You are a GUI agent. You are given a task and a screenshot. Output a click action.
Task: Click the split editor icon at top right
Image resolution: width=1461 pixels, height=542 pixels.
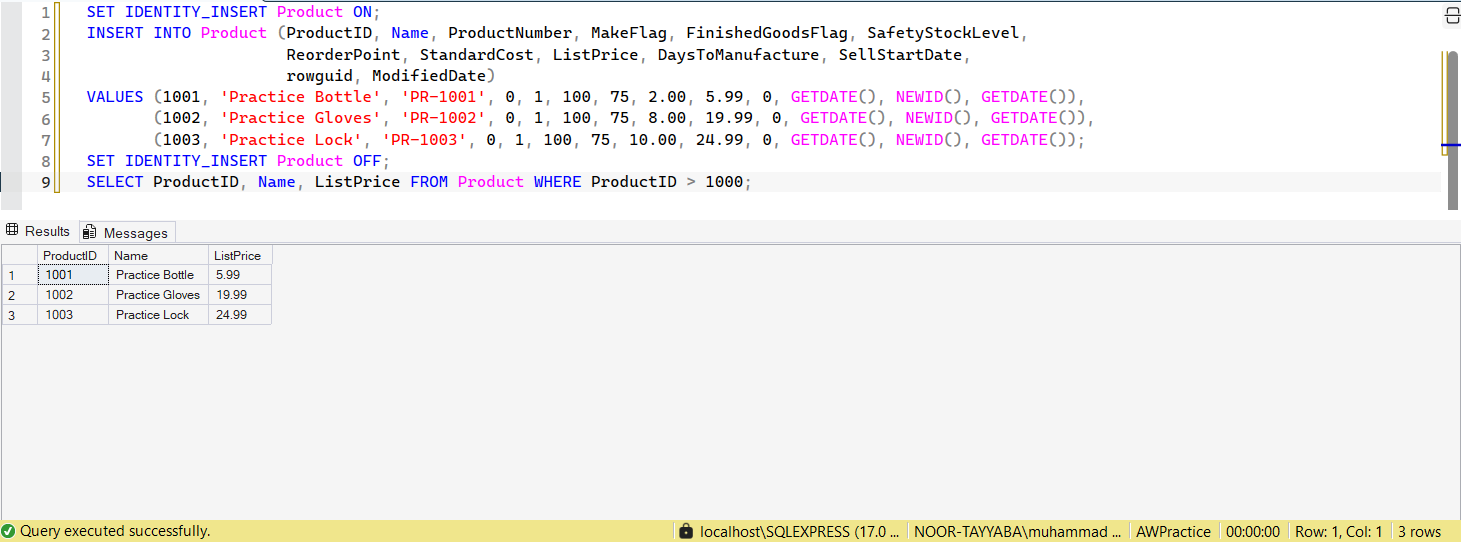pos(1452,15)
